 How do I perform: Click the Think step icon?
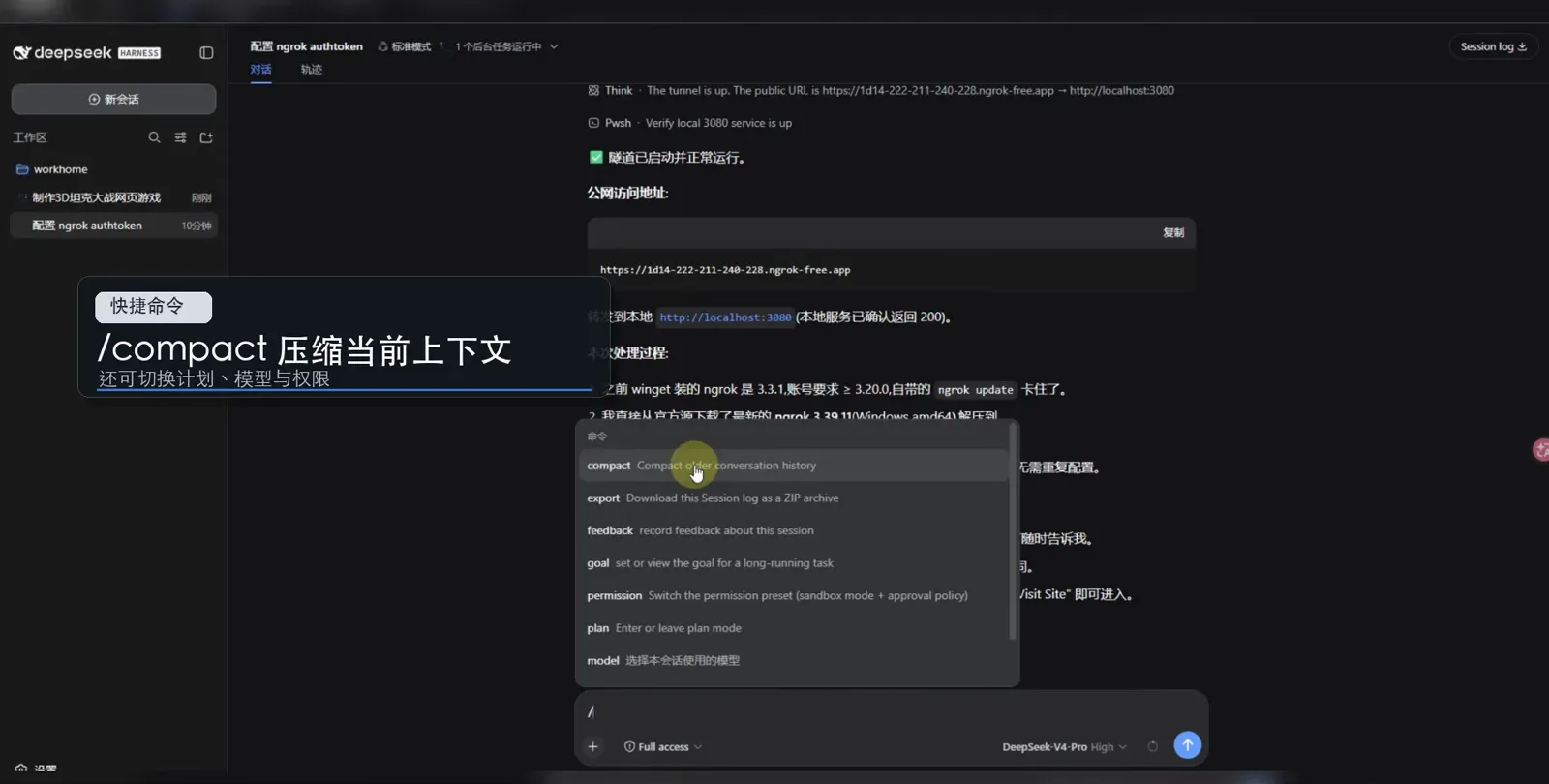pos(593,90)
